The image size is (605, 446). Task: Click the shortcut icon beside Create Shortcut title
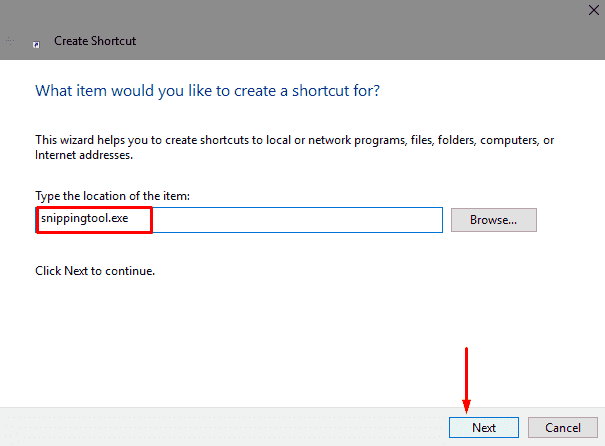pos(36,45)
